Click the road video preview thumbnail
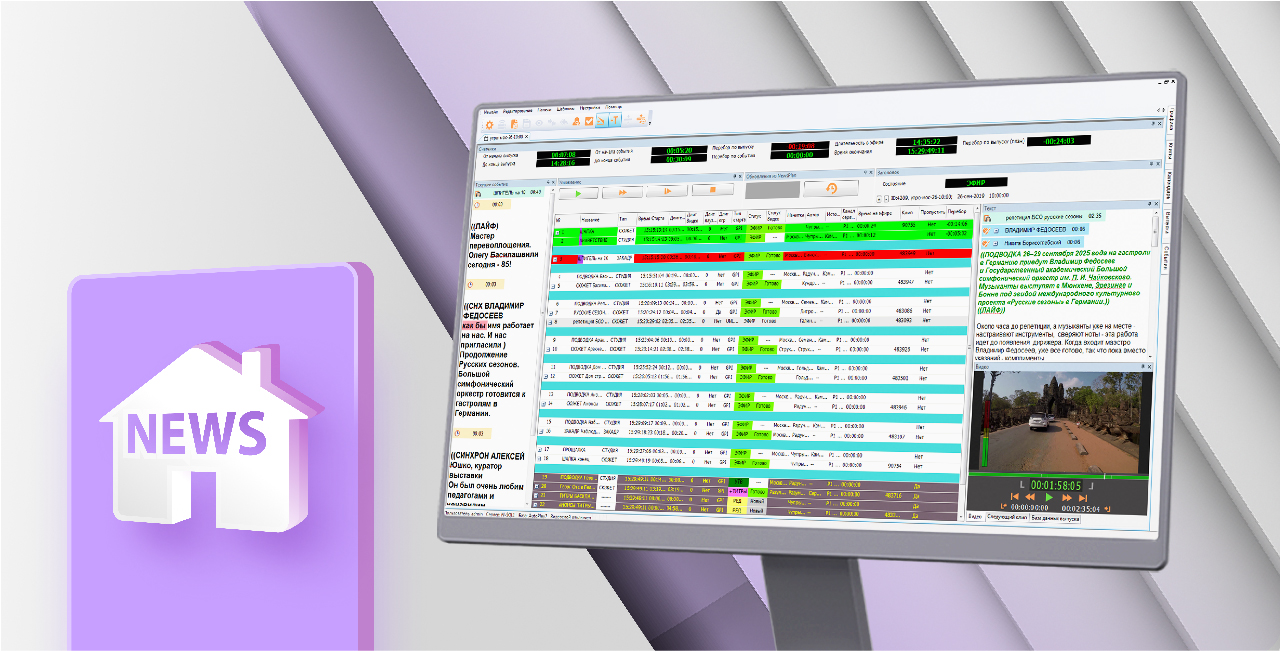The image size is (1280, 651). click(x=1060, y=420)
